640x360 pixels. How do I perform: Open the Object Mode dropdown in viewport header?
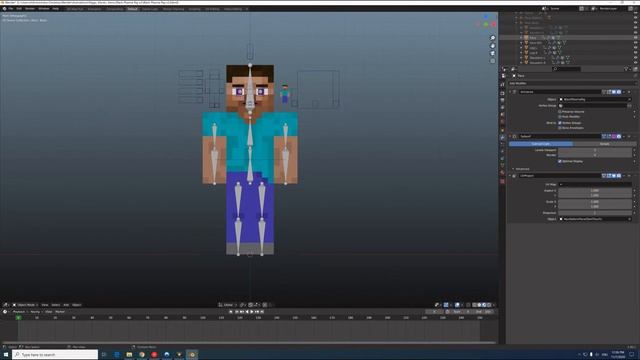(25, 305)
